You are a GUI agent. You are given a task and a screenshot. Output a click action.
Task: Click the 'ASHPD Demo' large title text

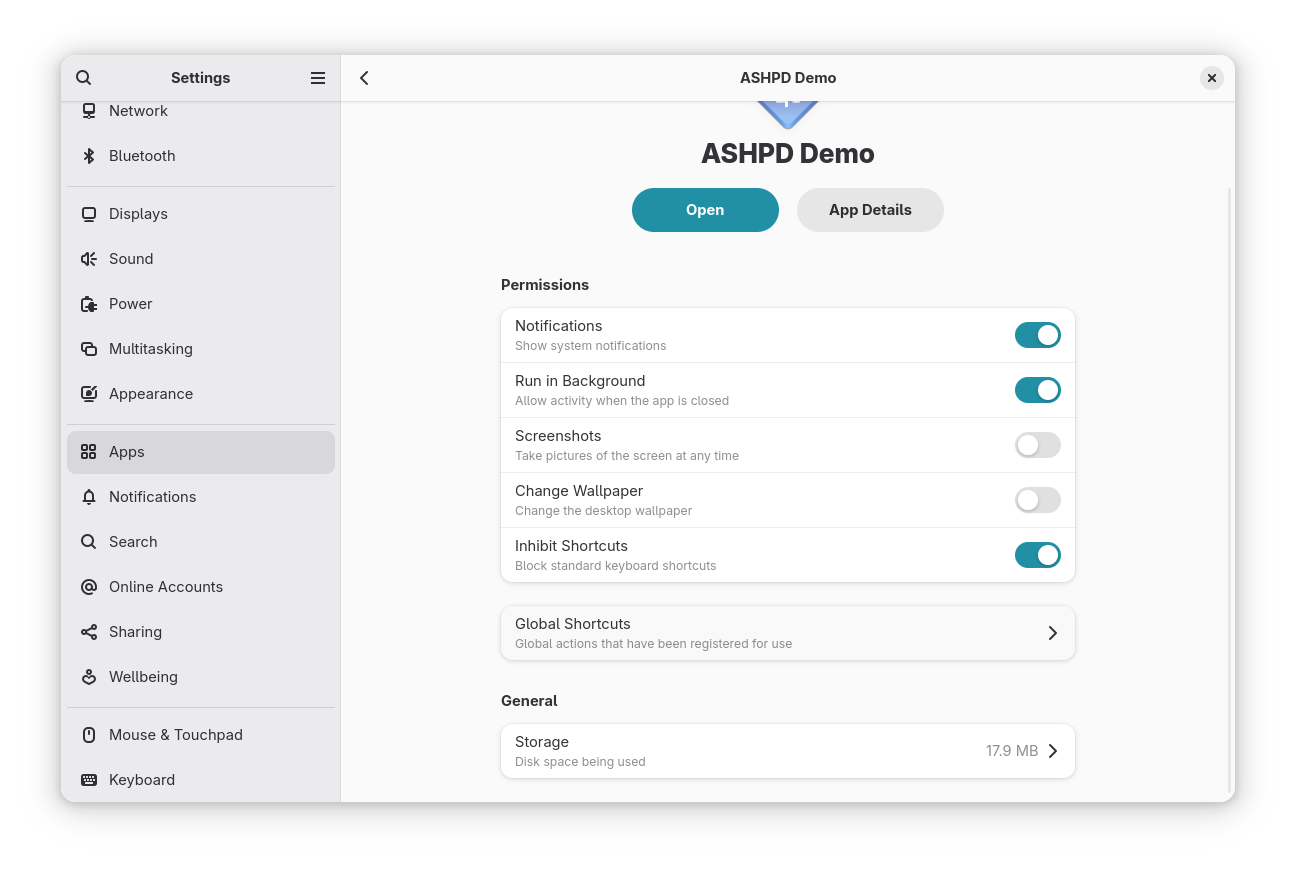[788, 154]
